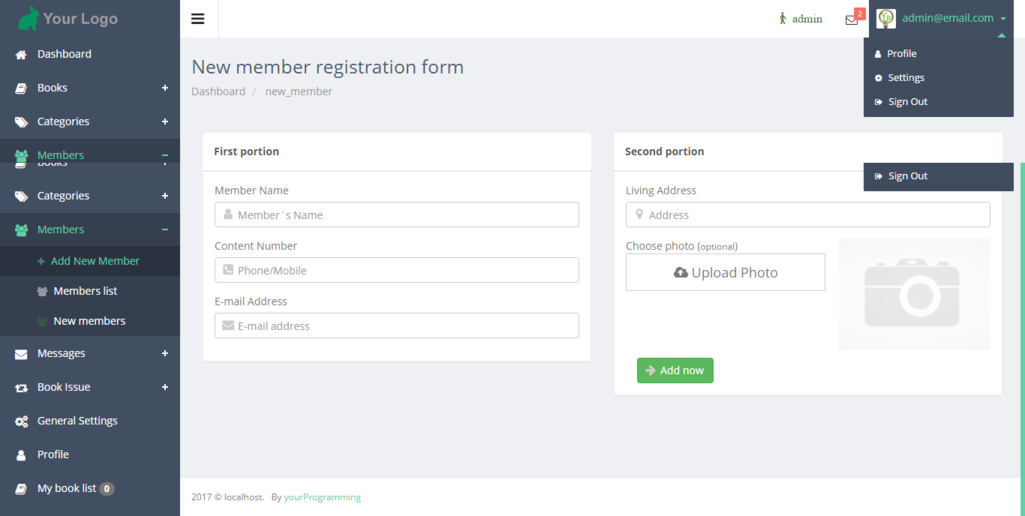Click the Book Issue exchange icon
The height and width of the screenshot is (516, 1025).
click(x=21, y=387)
